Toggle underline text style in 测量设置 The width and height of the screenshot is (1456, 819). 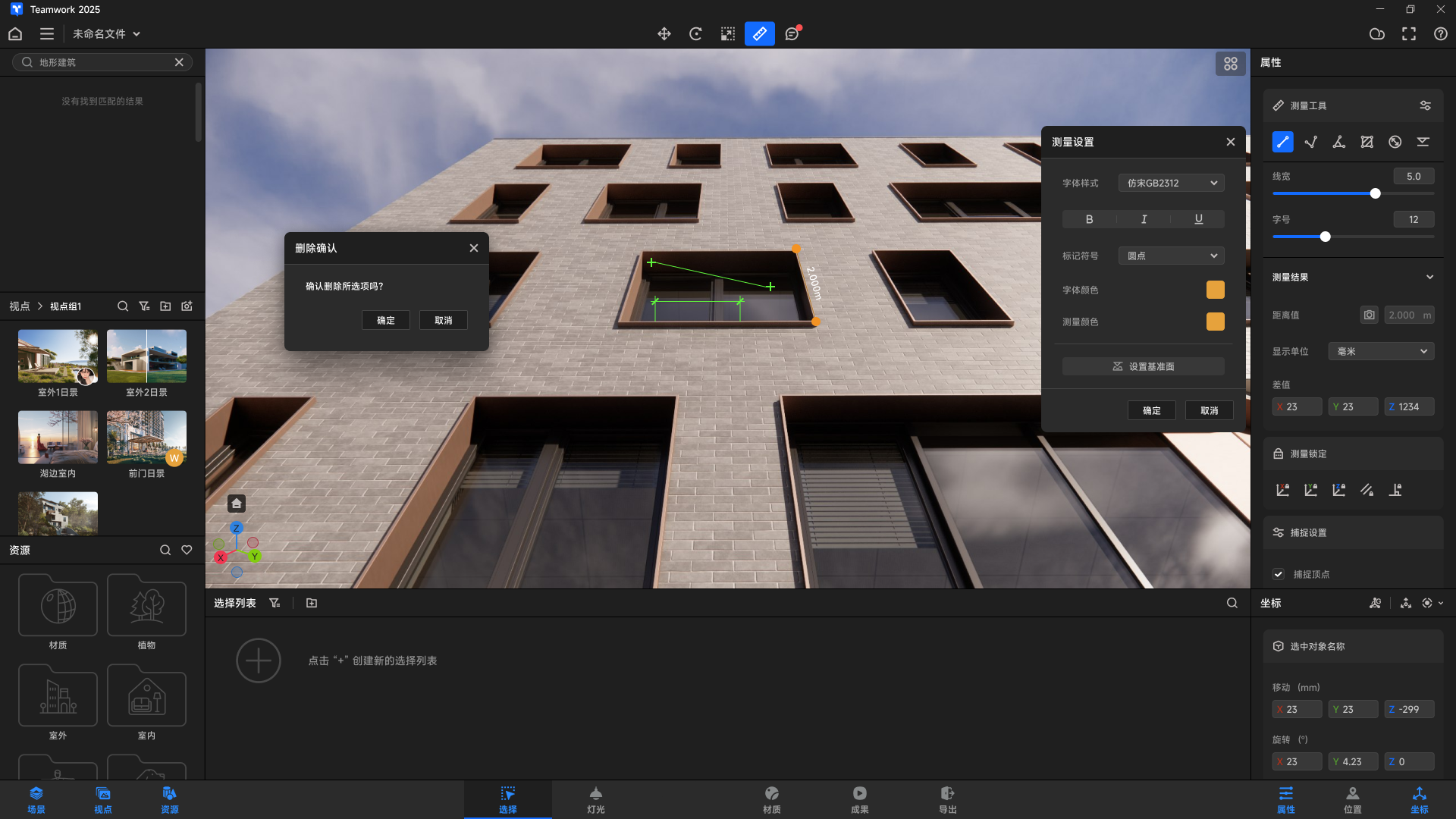click(1198, 219)
